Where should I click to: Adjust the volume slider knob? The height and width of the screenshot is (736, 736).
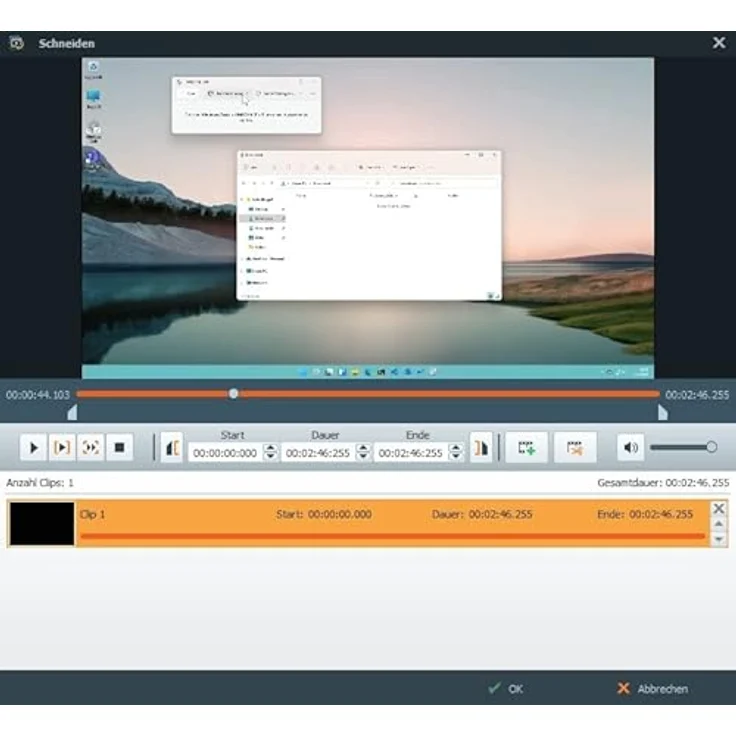coord(712,447)
